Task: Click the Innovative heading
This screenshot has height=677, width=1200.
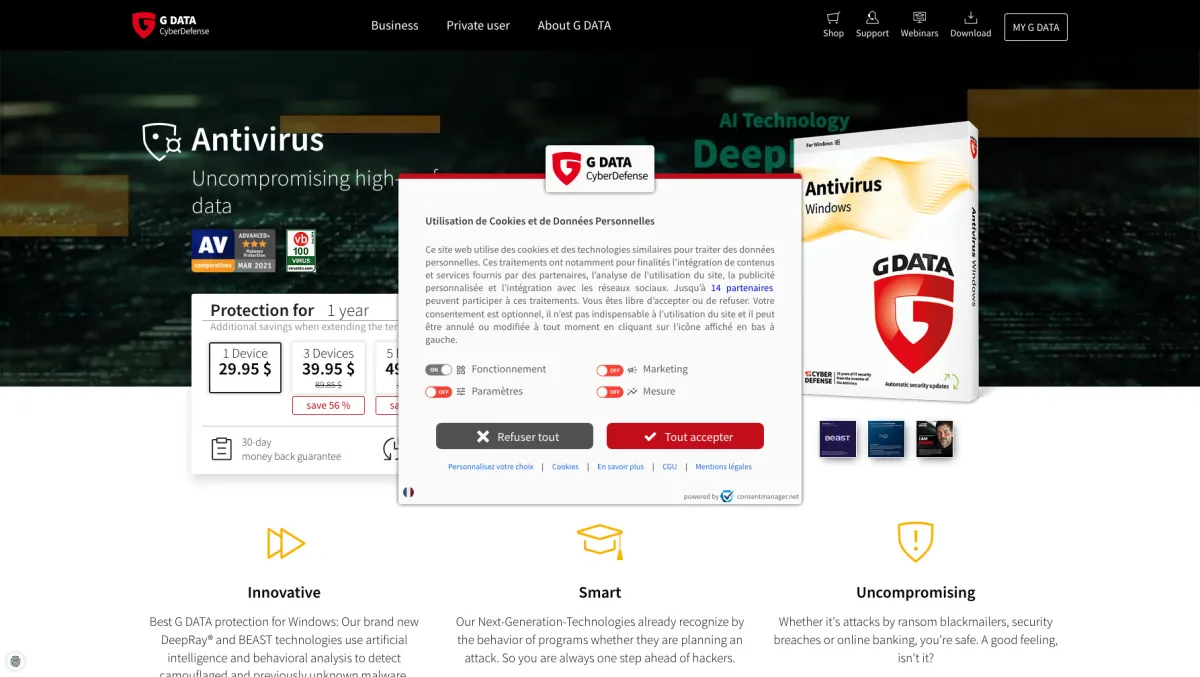Action: 284,592
